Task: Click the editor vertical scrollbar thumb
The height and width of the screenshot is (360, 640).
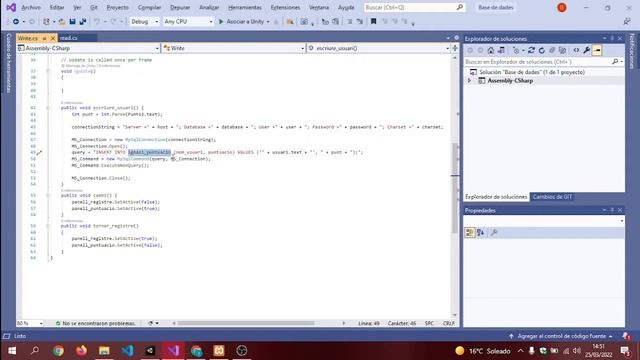Action: (455, 189)
